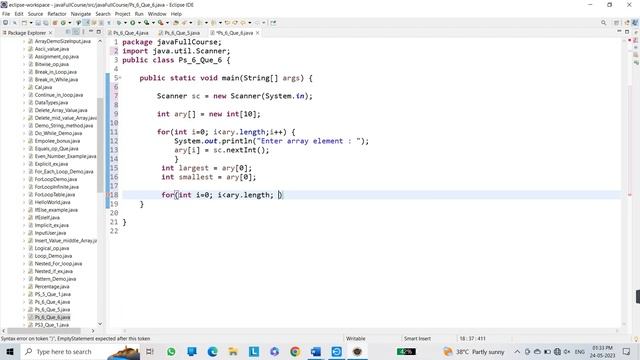Click the taskbar clock showing 24-05-2023
Viewport: 640px width, 360px height.
click(602, 351)
